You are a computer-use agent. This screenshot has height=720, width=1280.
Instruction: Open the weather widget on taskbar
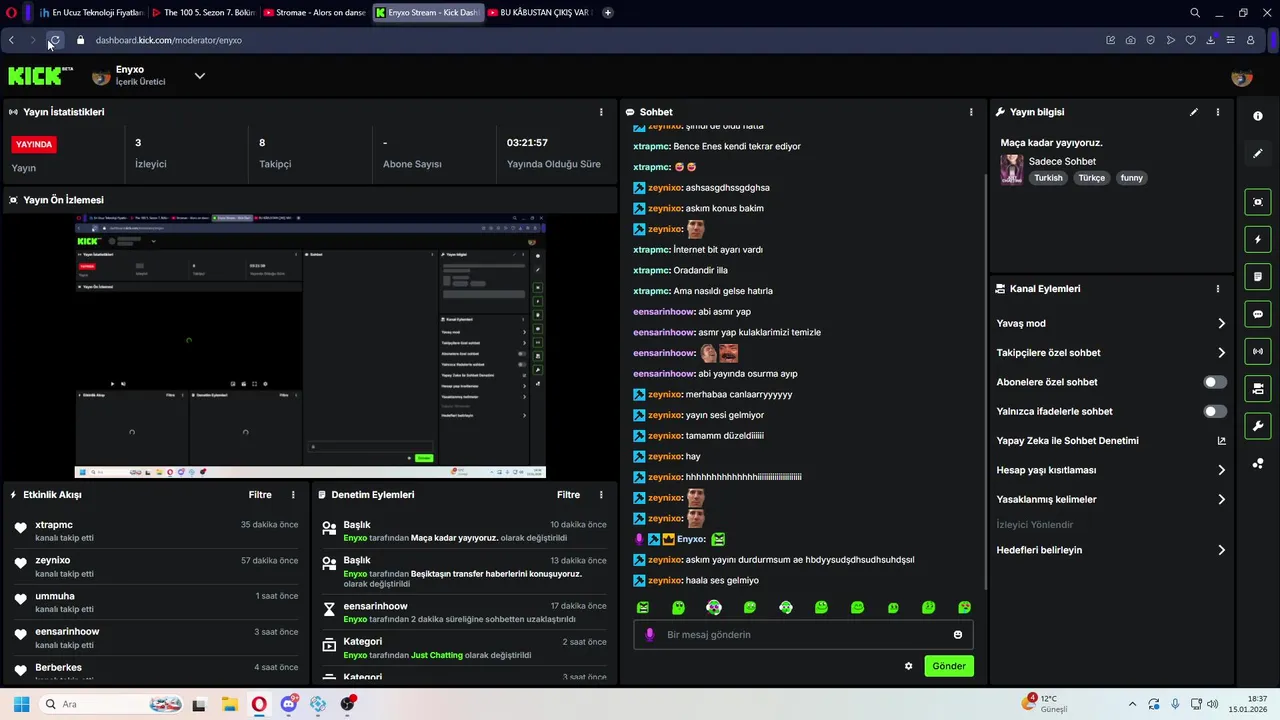click(1046, 704)
